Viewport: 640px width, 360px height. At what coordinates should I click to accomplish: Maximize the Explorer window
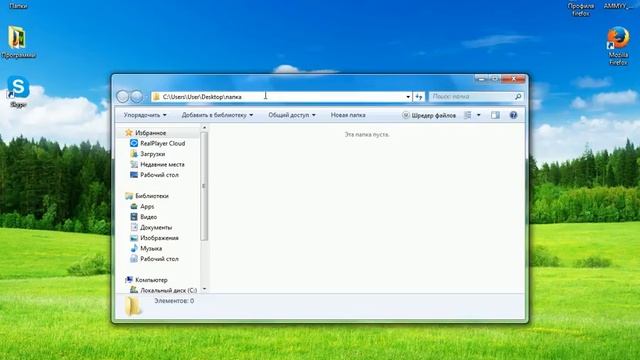494,79
